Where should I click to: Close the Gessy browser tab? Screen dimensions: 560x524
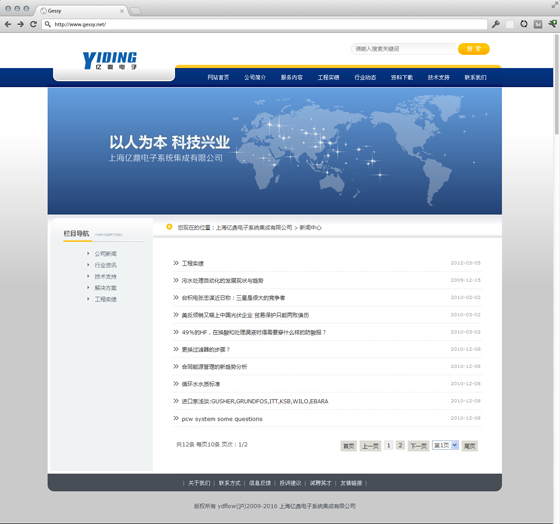tap(122, 11)
